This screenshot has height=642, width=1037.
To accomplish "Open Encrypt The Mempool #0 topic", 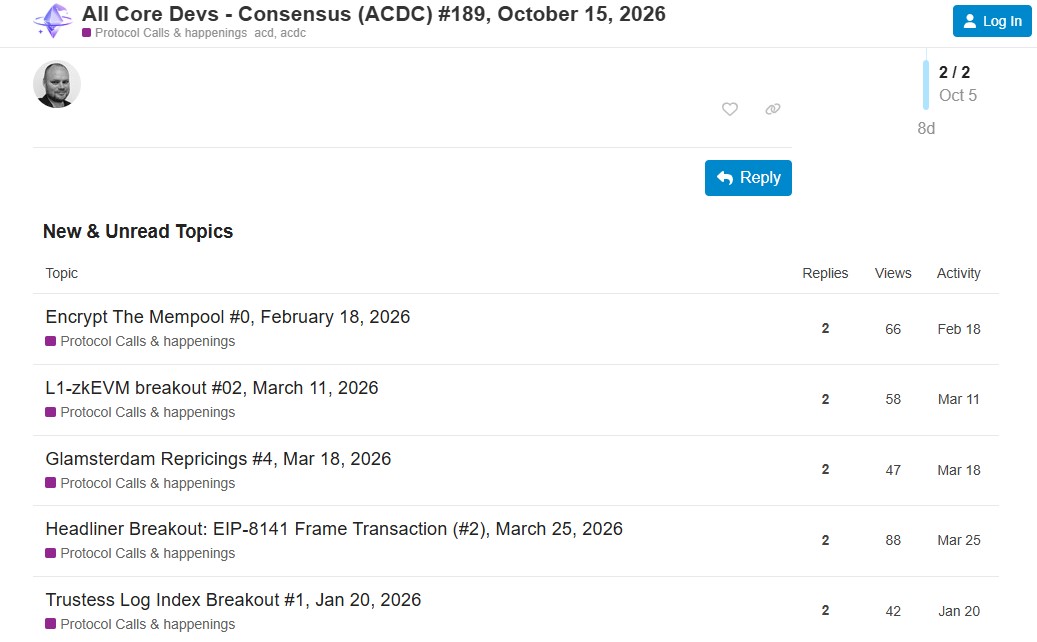I will click(x=228, y=317).
